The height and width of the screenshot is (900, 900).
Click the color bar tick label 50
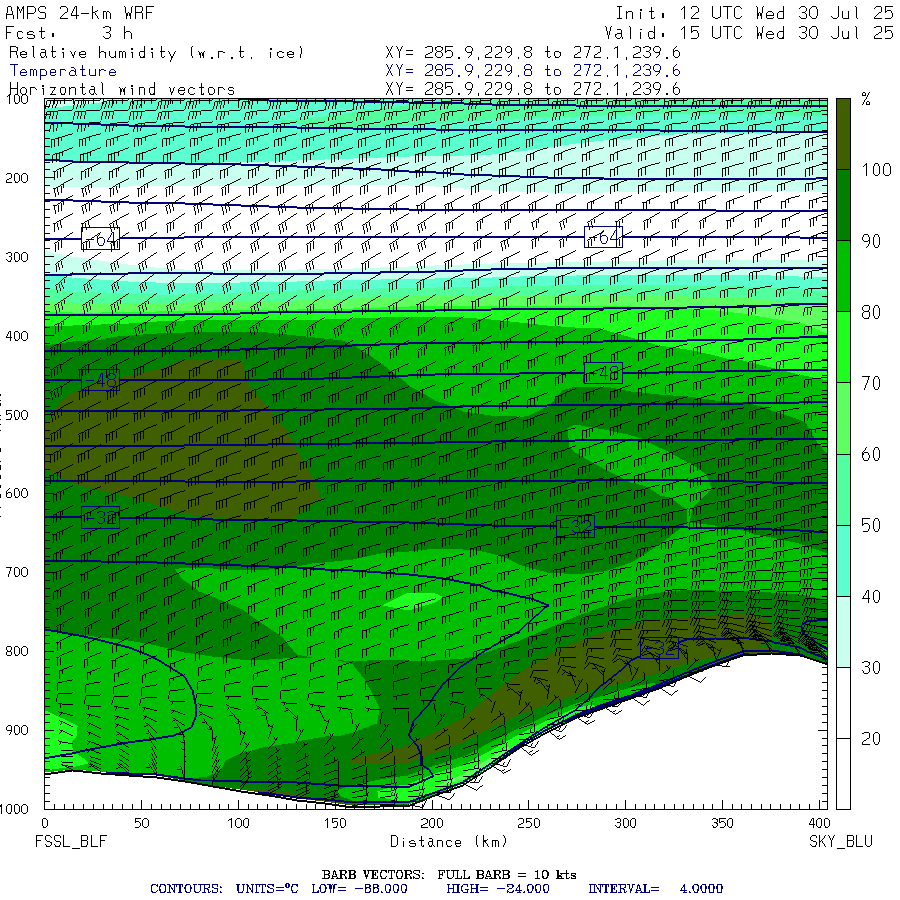(871, 526)
